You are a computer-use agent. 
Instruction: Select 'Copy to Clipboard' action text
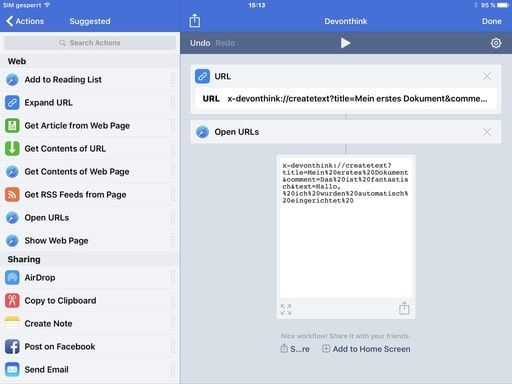pos(60,300)
